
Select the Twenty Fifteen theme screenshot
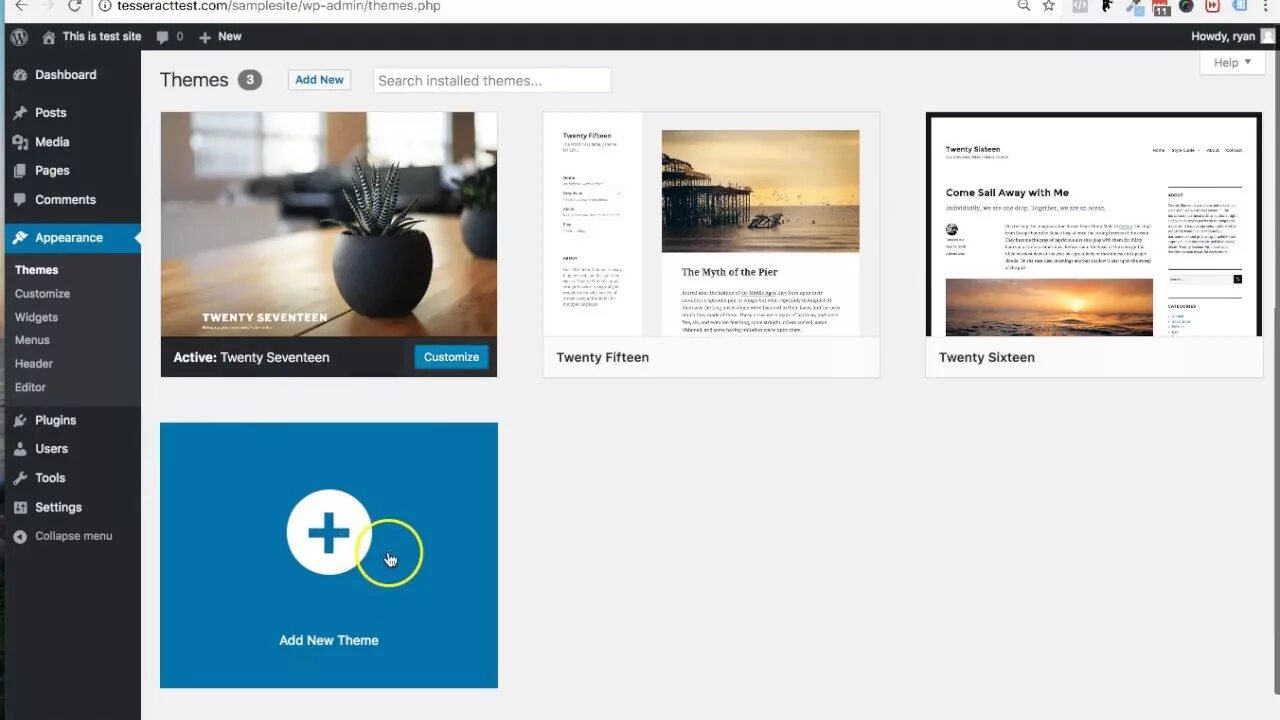711,224
